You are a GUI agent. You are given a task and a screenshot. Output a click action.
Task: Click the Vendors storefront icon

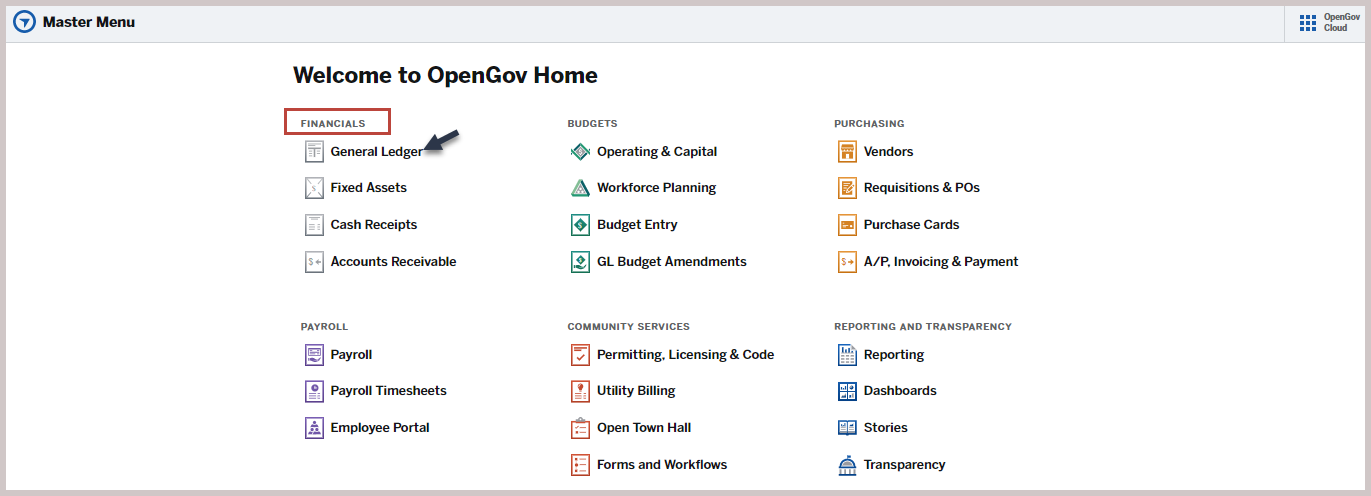(847, 152)
